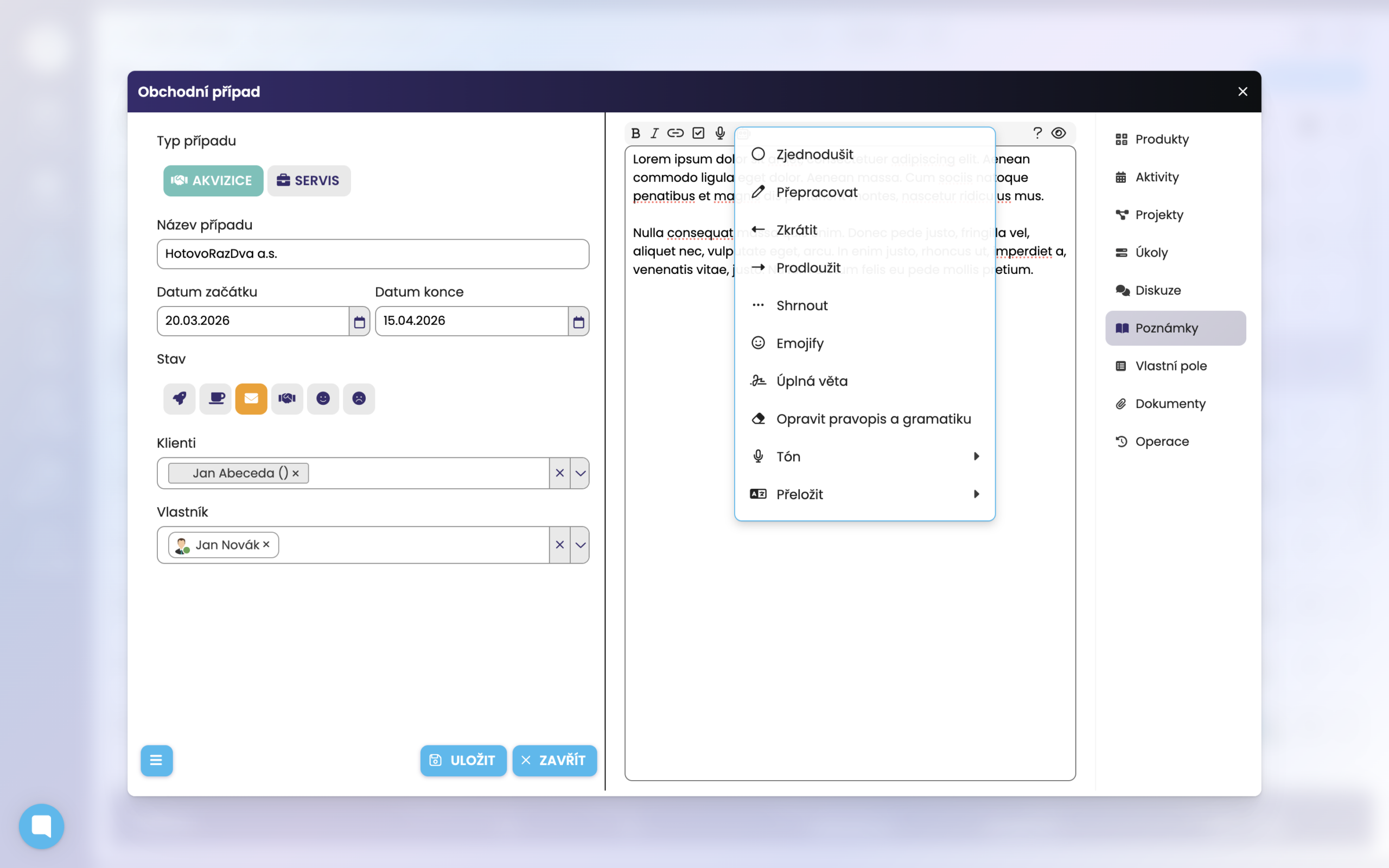Click the Italic formatting icon

654,133
